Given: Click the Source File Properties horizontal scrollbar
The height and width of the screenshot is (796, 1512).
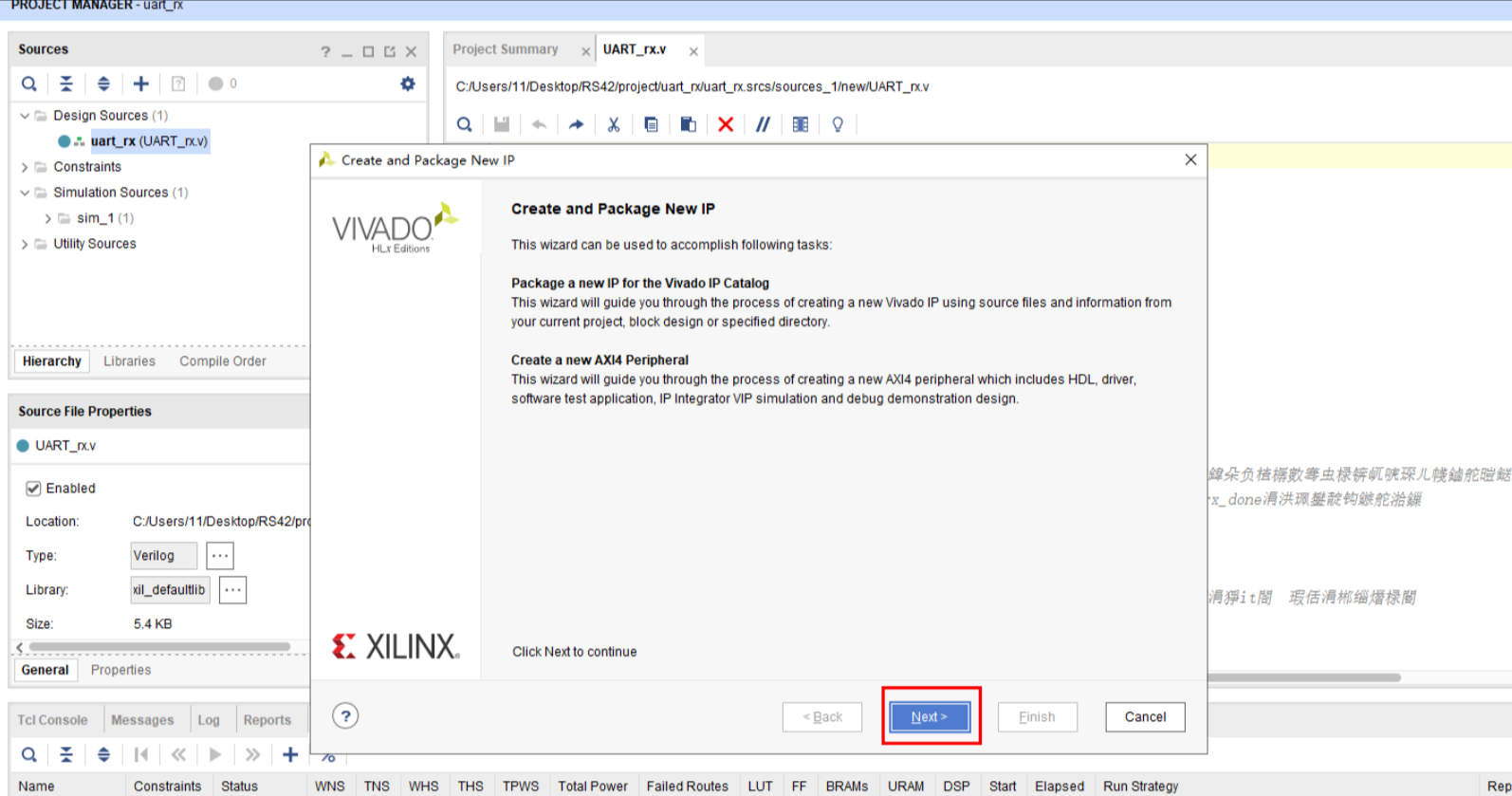Looking at the screenshot, I should click(159, 647).
